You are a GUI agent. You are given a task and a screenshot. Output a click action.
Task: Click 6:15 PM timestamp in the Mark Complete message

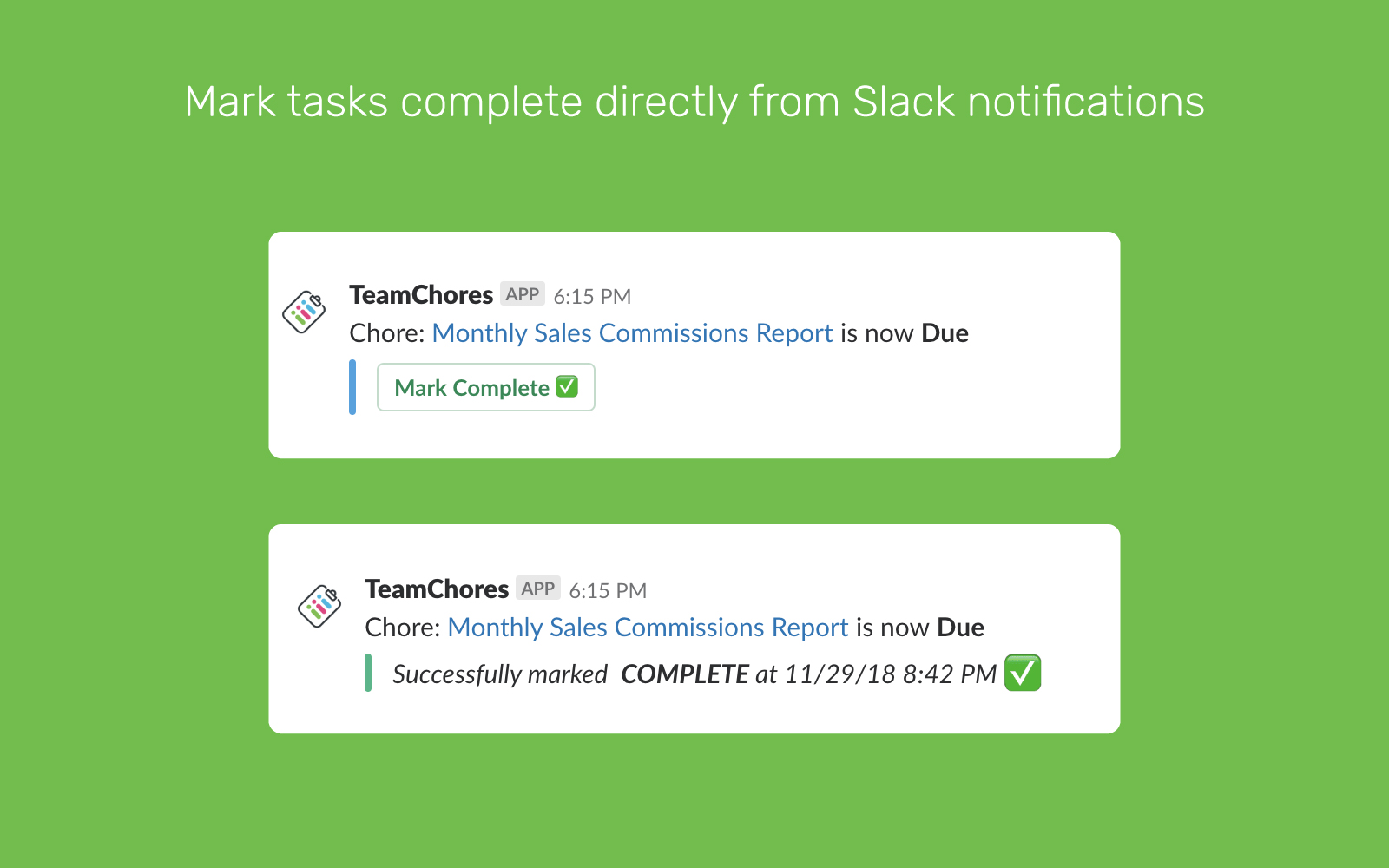point(592,297)
